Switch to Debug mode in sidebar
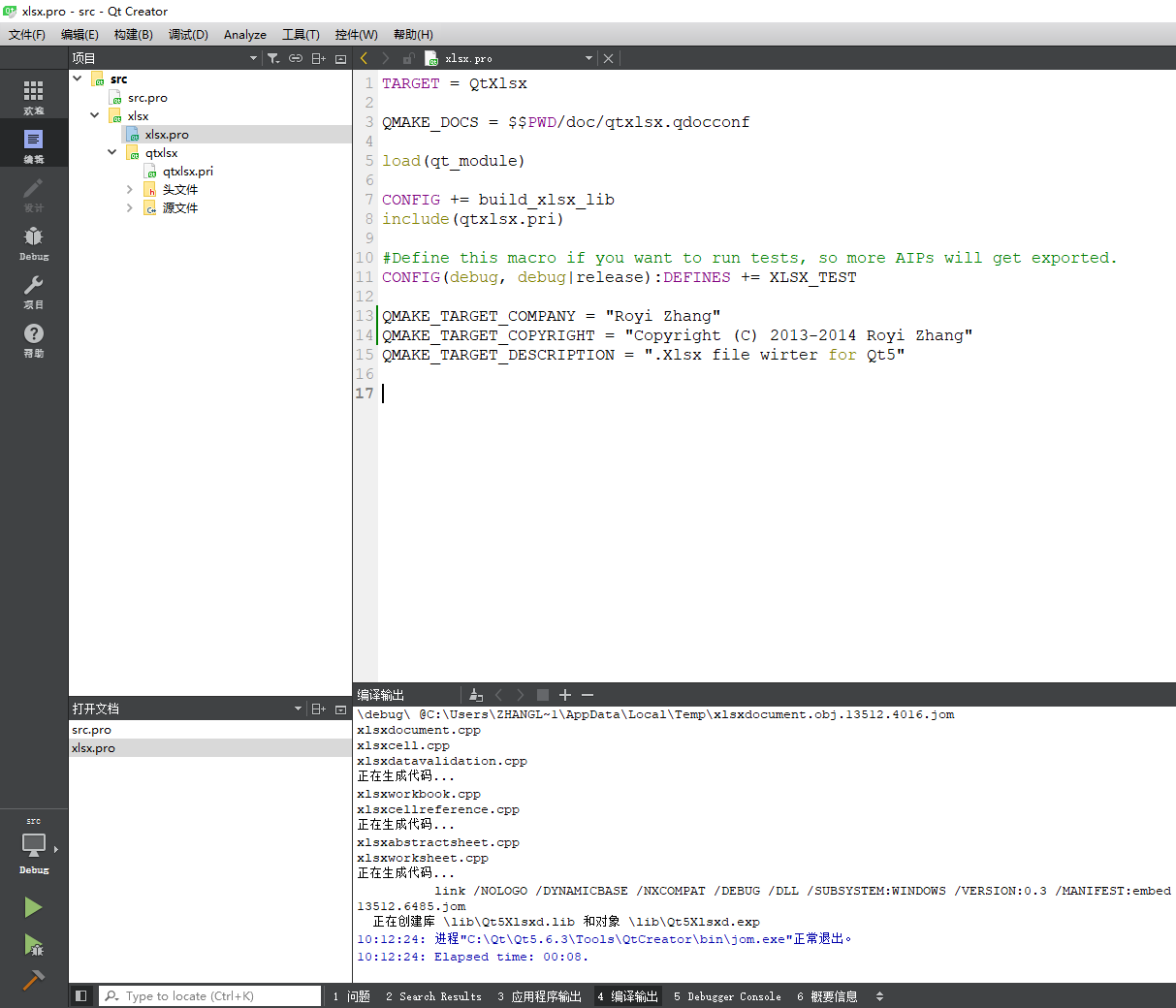The image size is (1176, 1008). (x=34, y=242)
